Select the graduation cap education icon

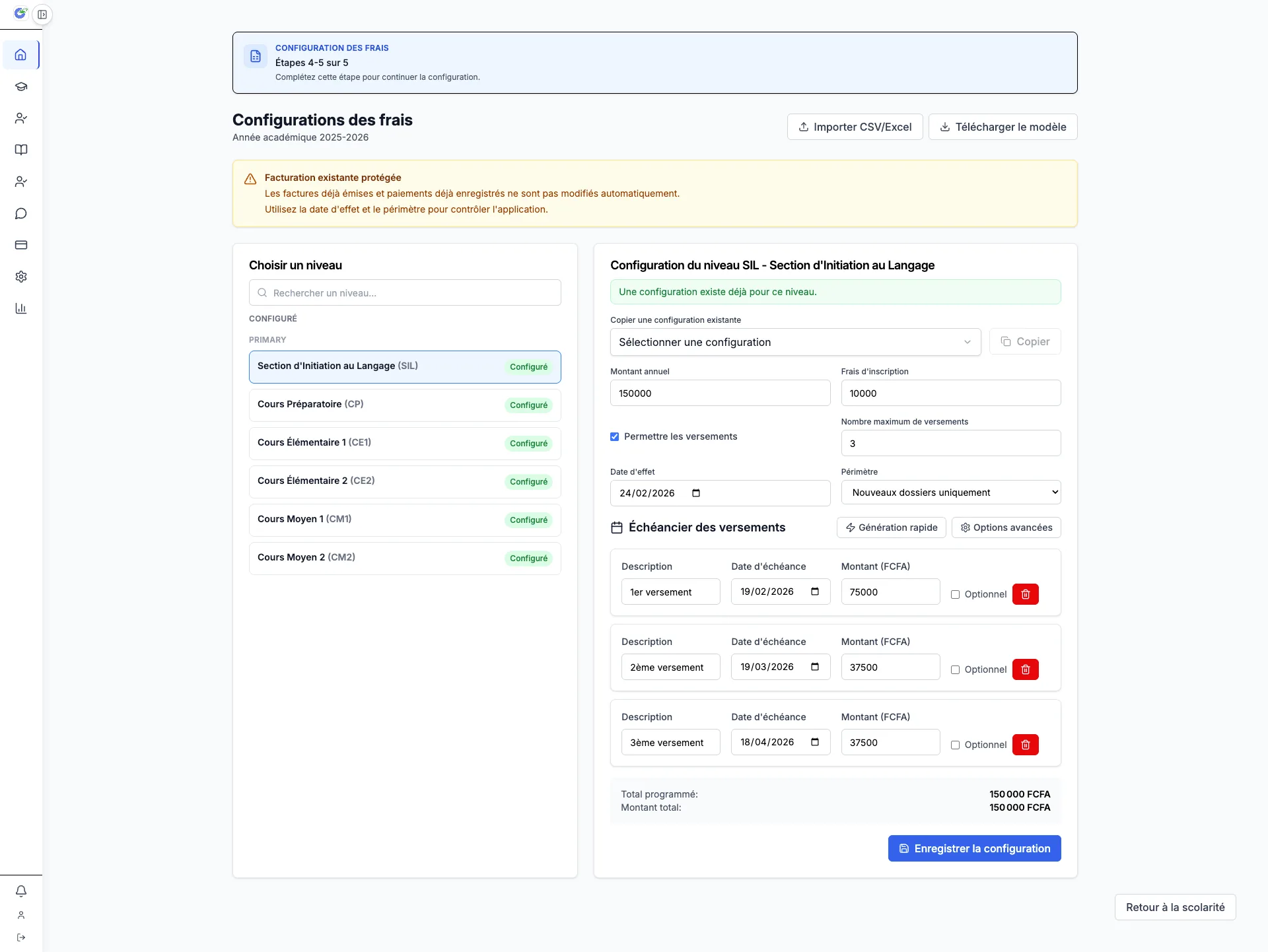[x=21, y=86]
